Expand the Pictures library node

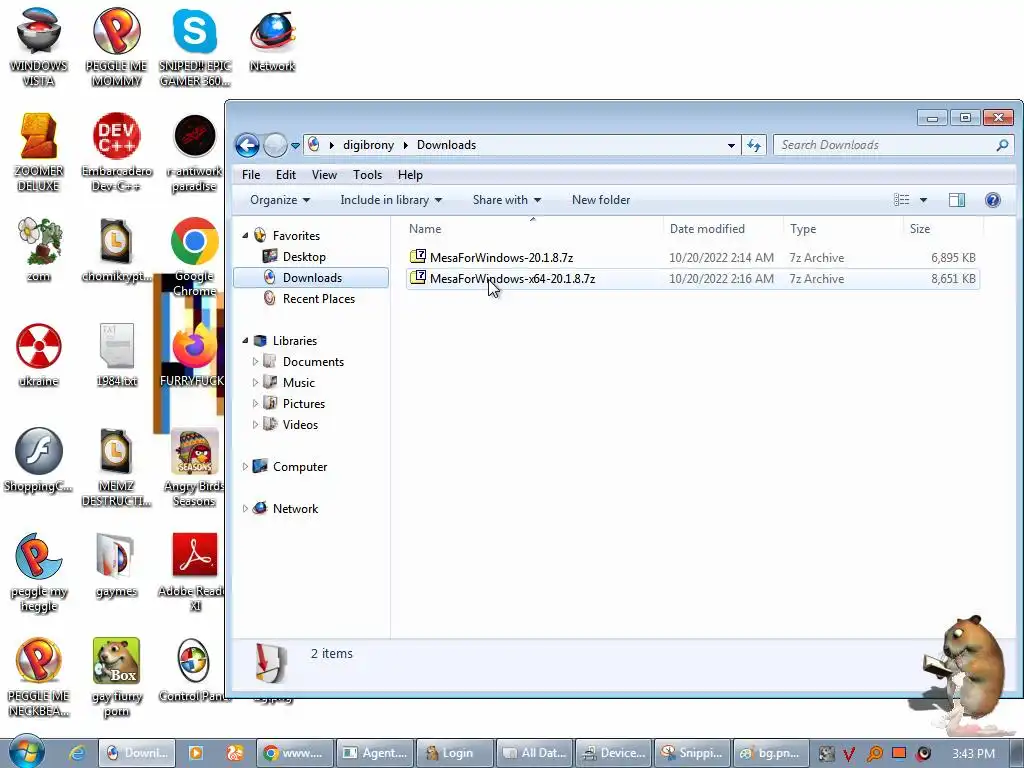coord(255,403)
